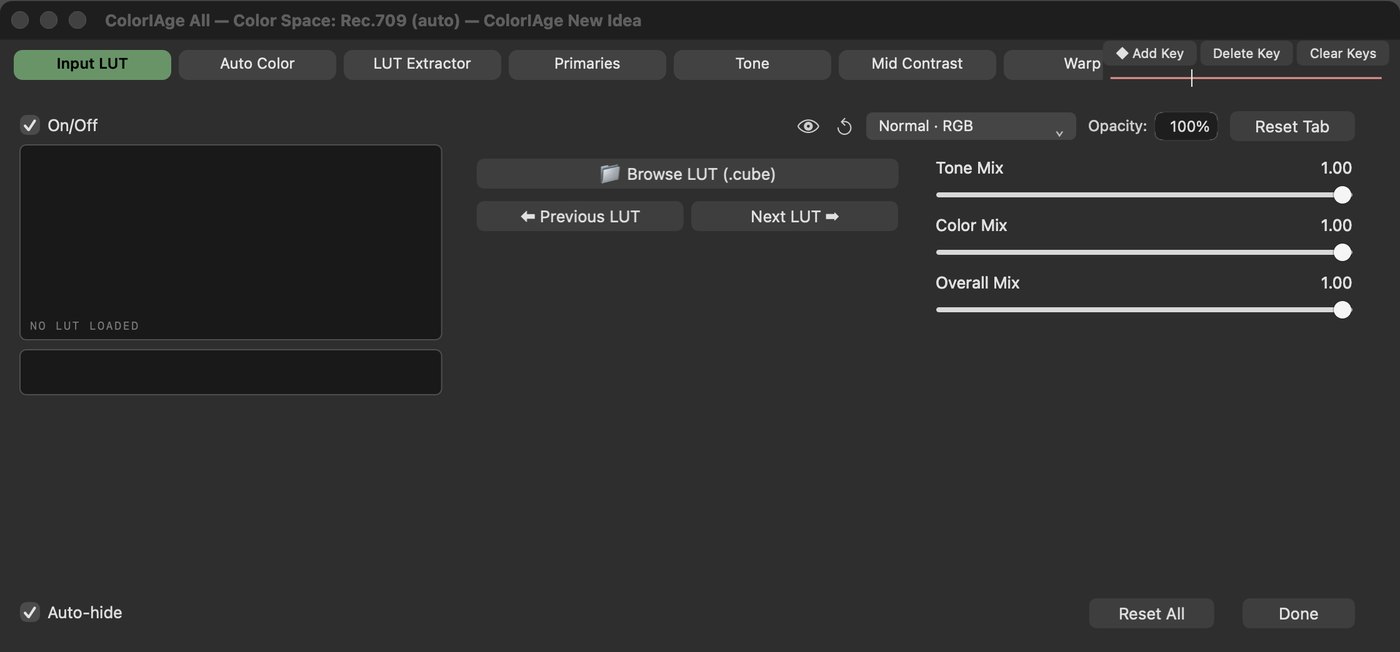1400x652 pixels.
Task: Go to the Primaries tab
Action: tap(587, 64)
